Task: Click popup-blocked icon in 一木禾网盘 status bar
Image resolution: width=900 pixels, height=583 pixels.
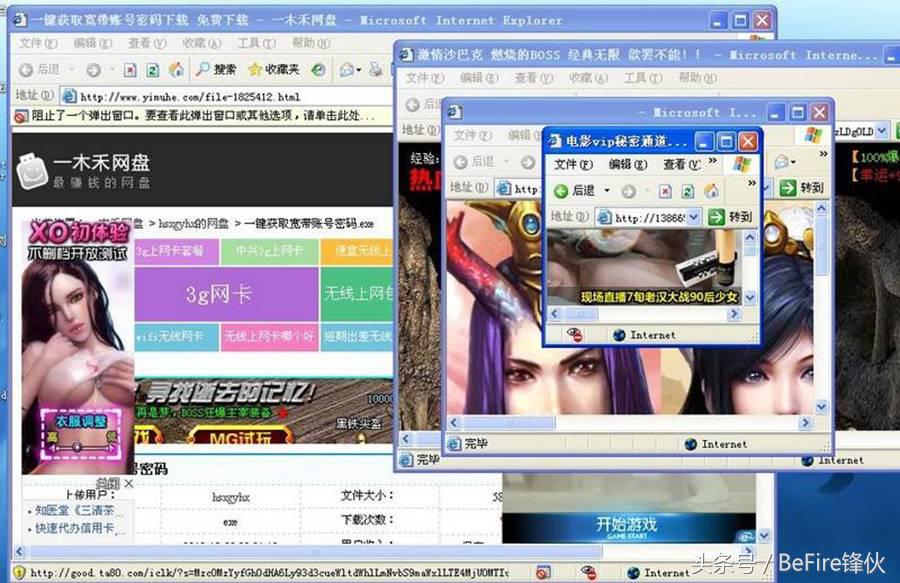Action: click(542, 572)
